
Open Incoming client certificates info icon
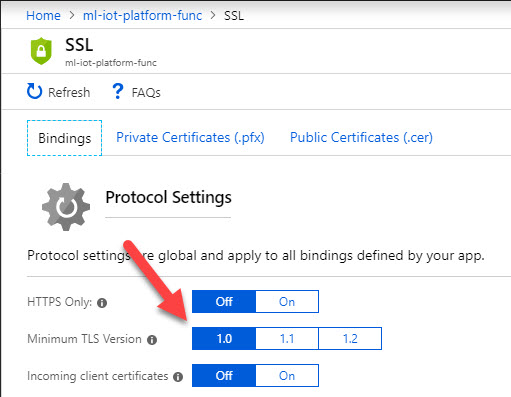click(178, 377)
